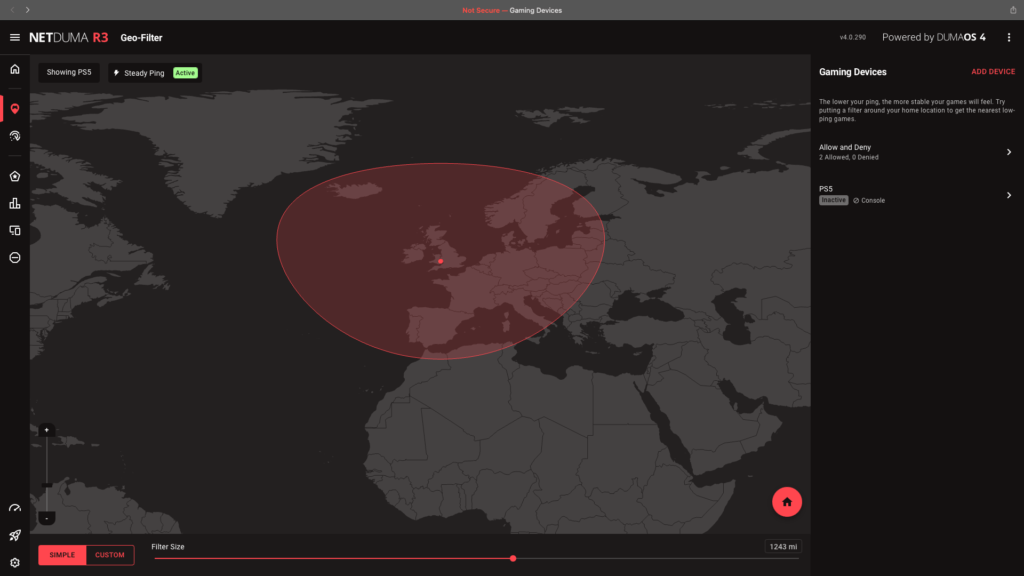Open the bar chart network monitor icon
This screenshot has height=576, width=1024.
pyautogui.click(x=14, y=204)
